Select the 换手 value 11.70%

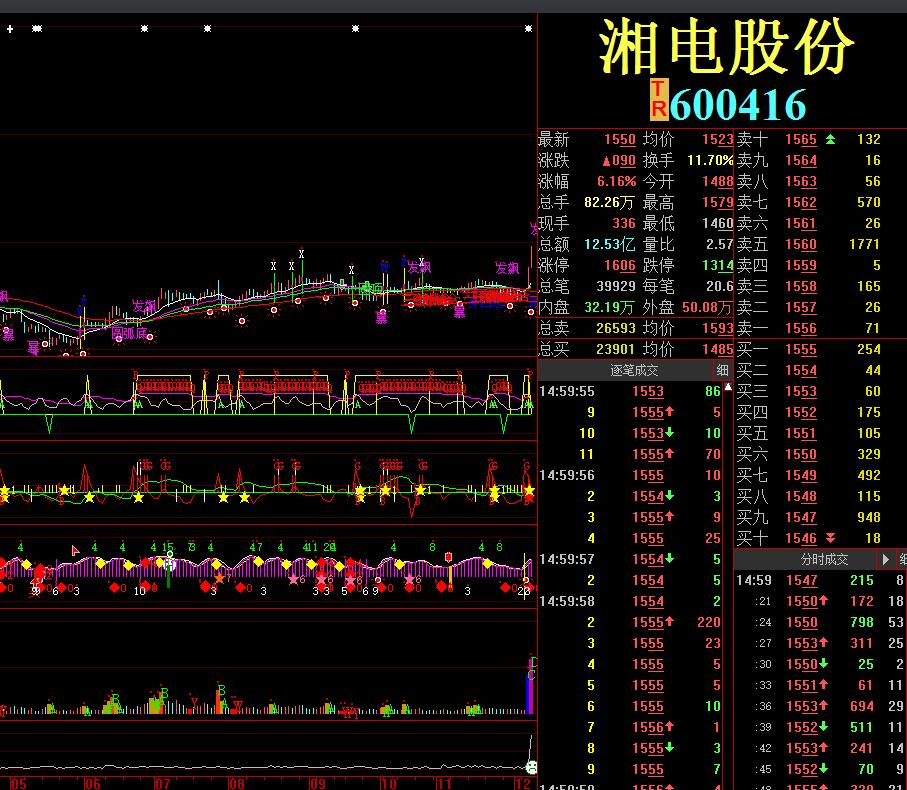tap(710, 160)
